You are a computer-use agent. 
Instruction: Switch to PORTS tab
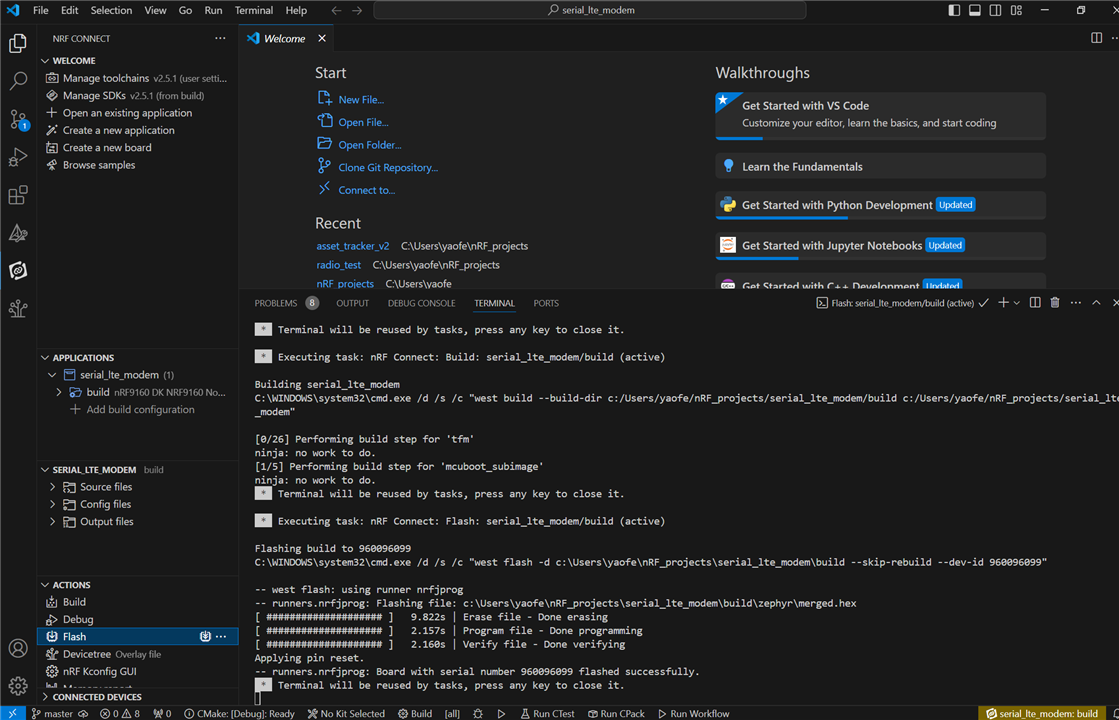click(x=546, y=303)
